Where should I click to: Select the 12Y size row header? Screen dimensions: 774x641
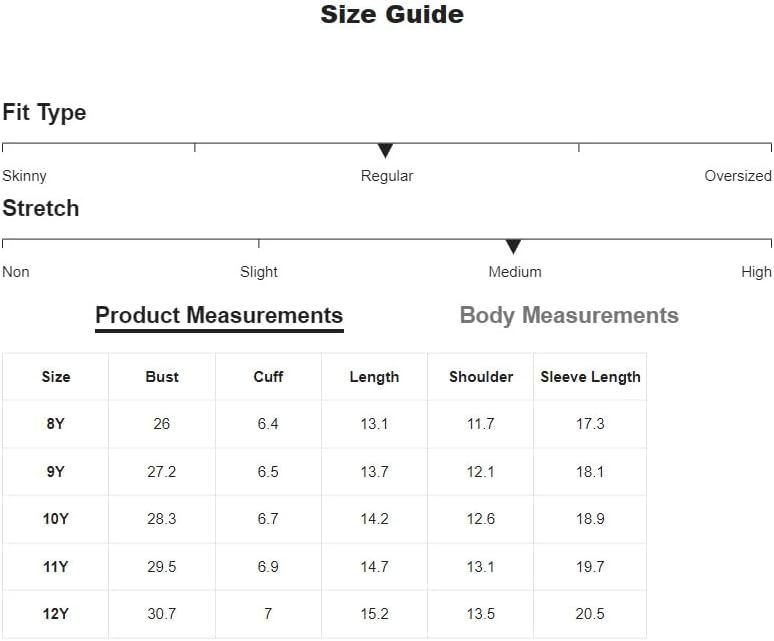point(55,614)
